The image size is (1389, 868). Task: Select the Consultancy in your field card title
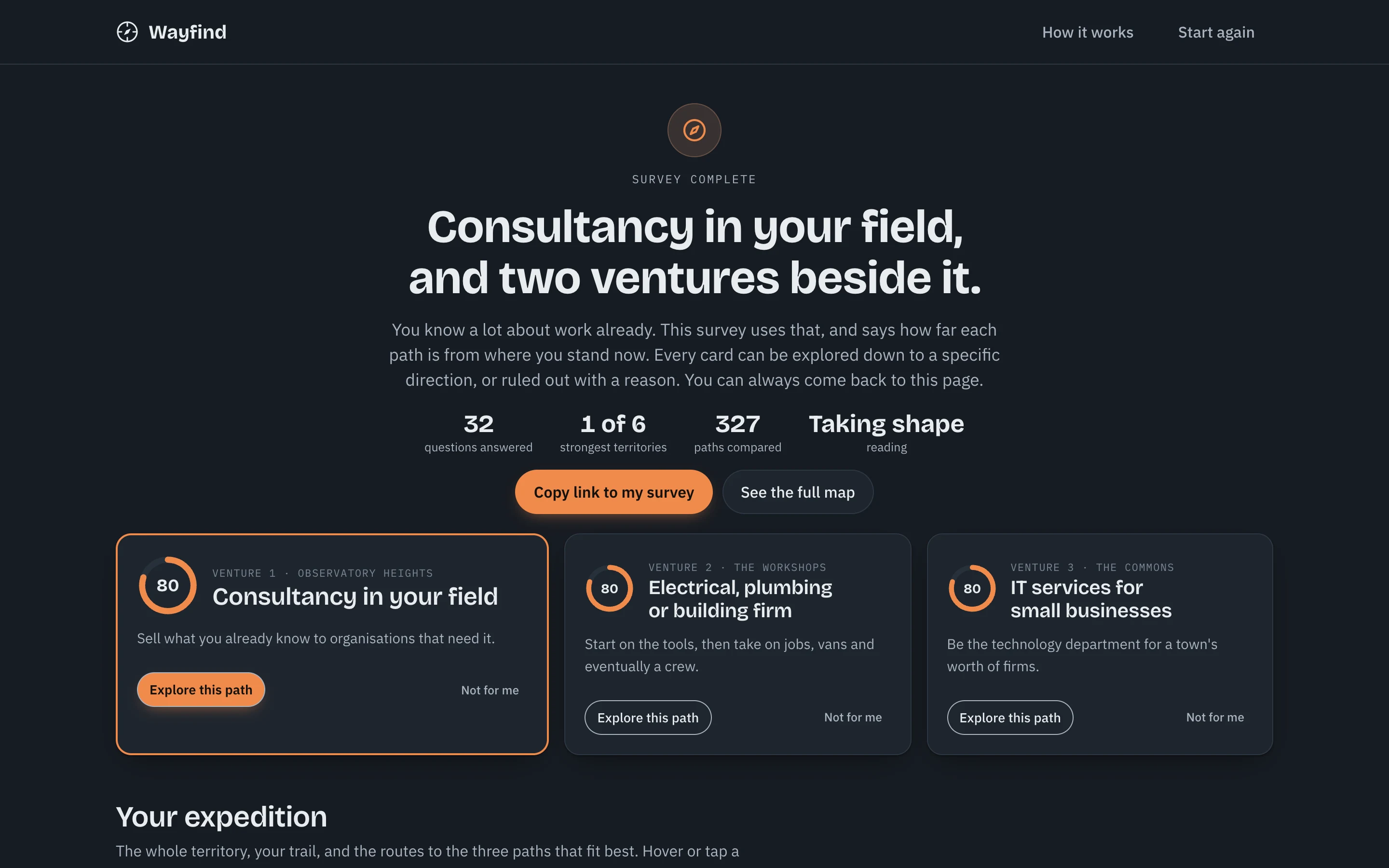pyautogui.click(x=355, y=597)
